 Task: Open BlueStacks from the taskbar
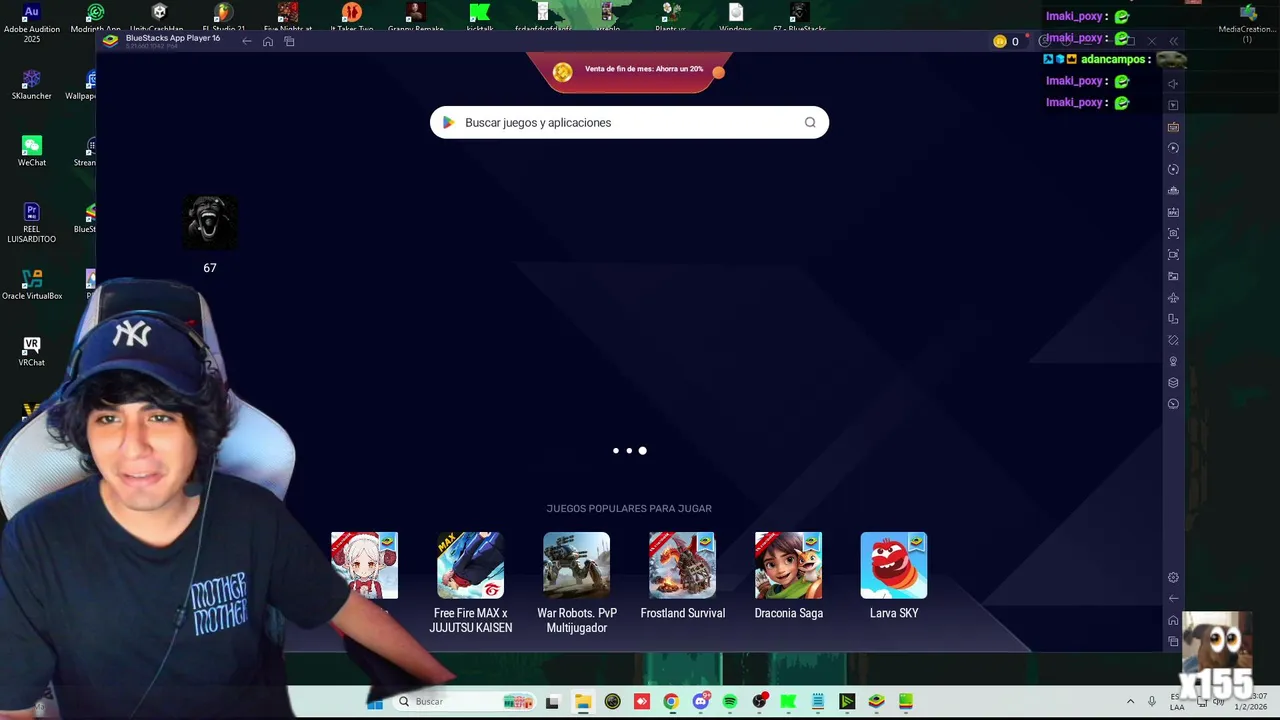(876, 702)
